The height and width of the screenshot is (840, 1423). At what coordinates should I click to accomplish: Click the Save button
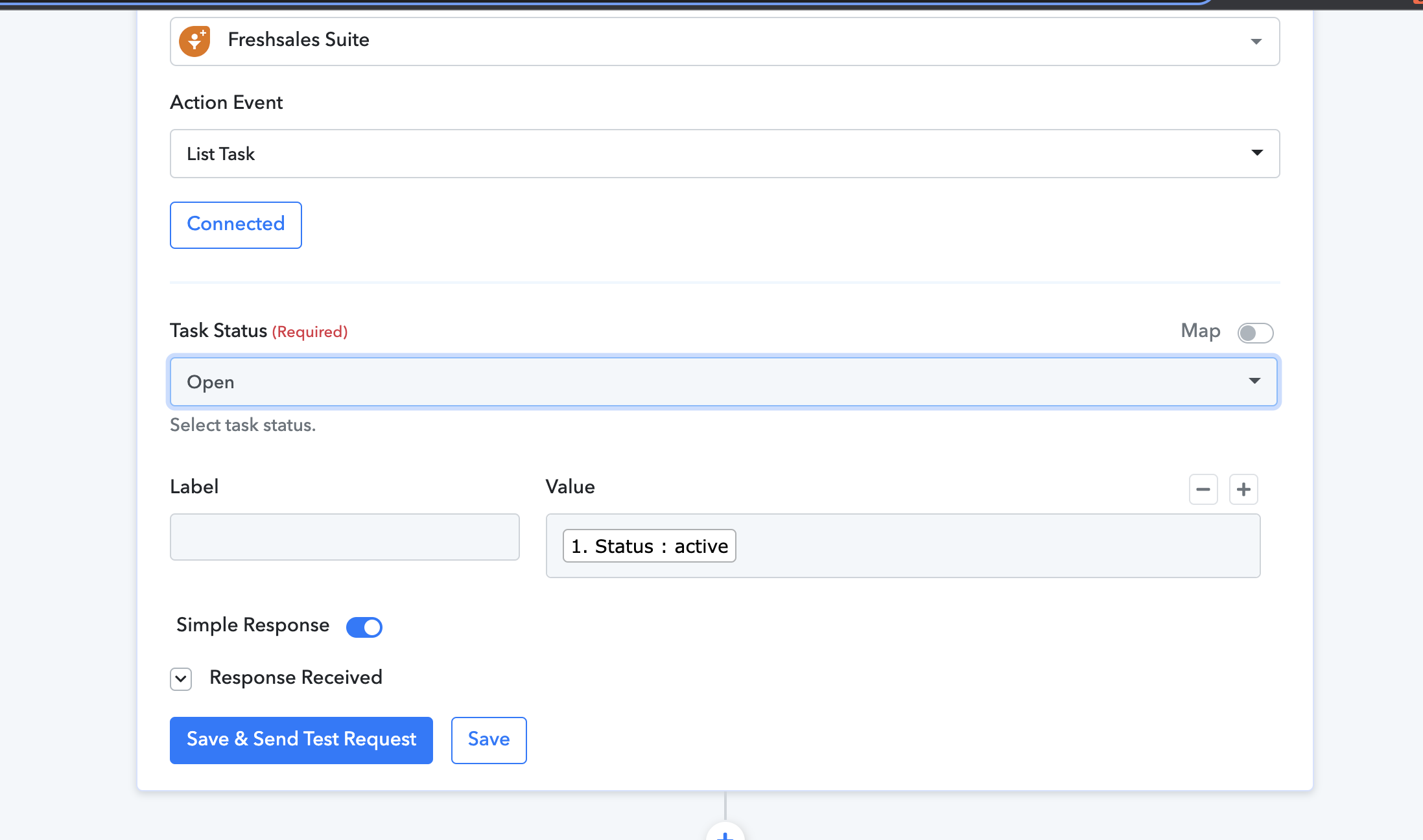(489, 740)
